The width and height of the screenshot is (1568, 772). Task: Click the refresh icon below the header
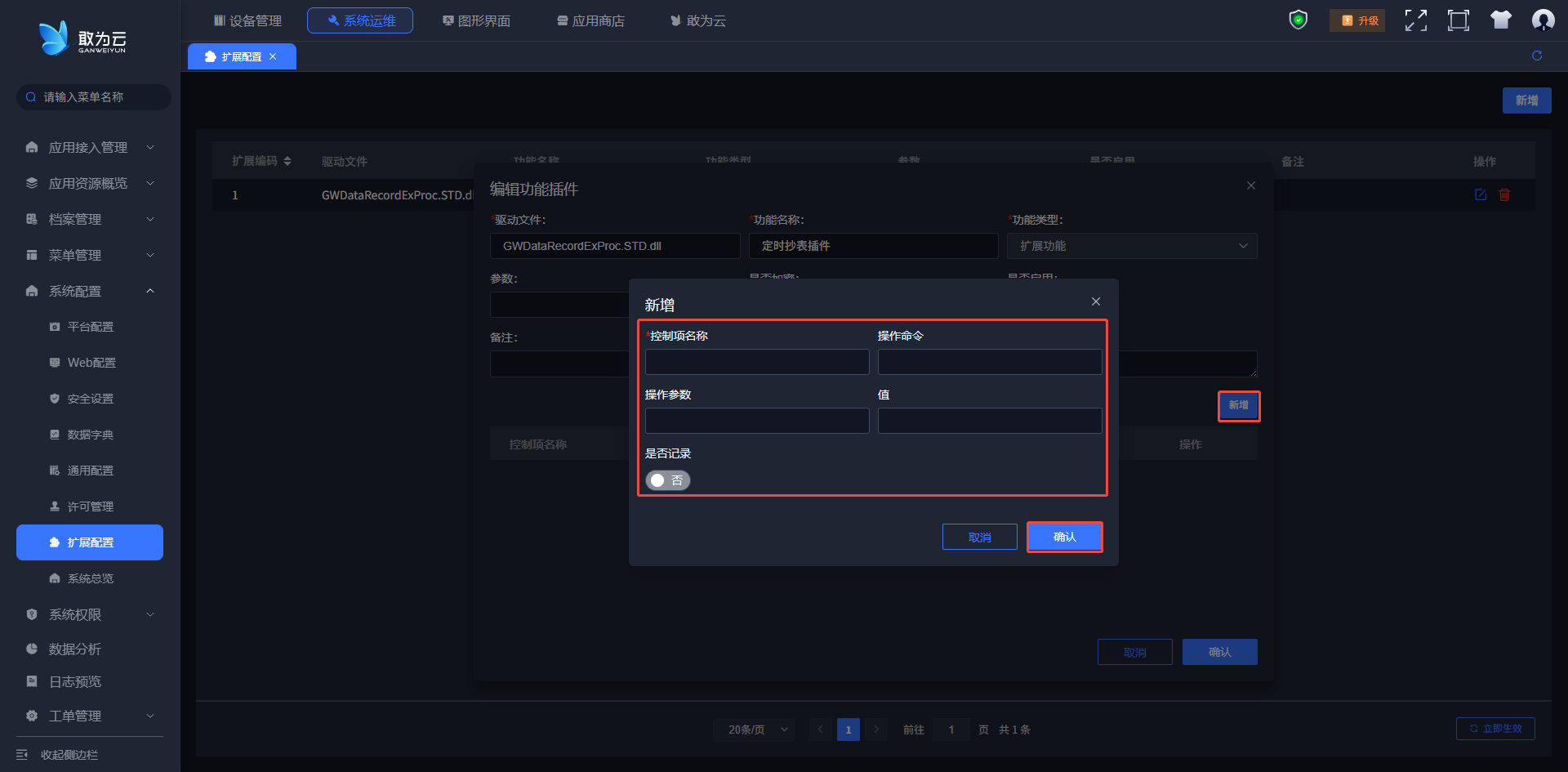coord(1536,56)
